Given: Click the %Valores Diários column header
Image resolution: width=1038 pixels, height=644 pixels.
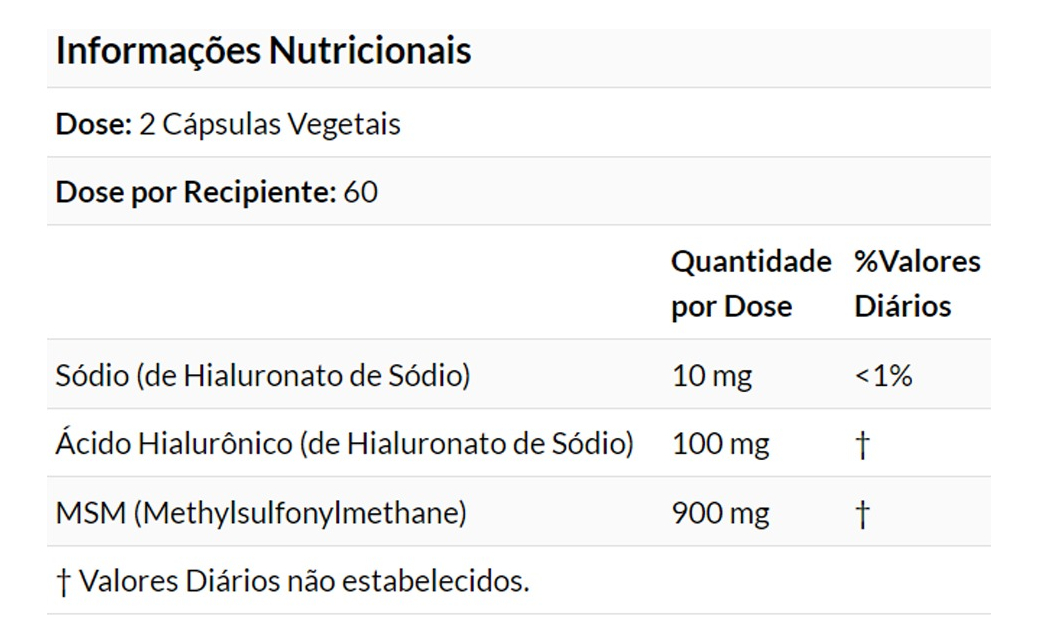Looking at the screenshot, I should coord(916,283).
